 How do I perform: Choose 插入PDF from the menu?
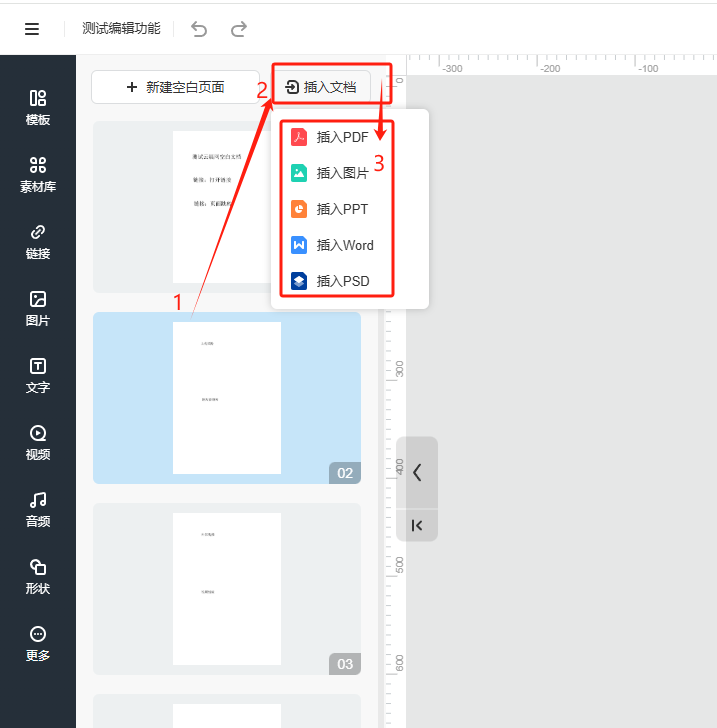pyautogui.click(x=342, y=137)
